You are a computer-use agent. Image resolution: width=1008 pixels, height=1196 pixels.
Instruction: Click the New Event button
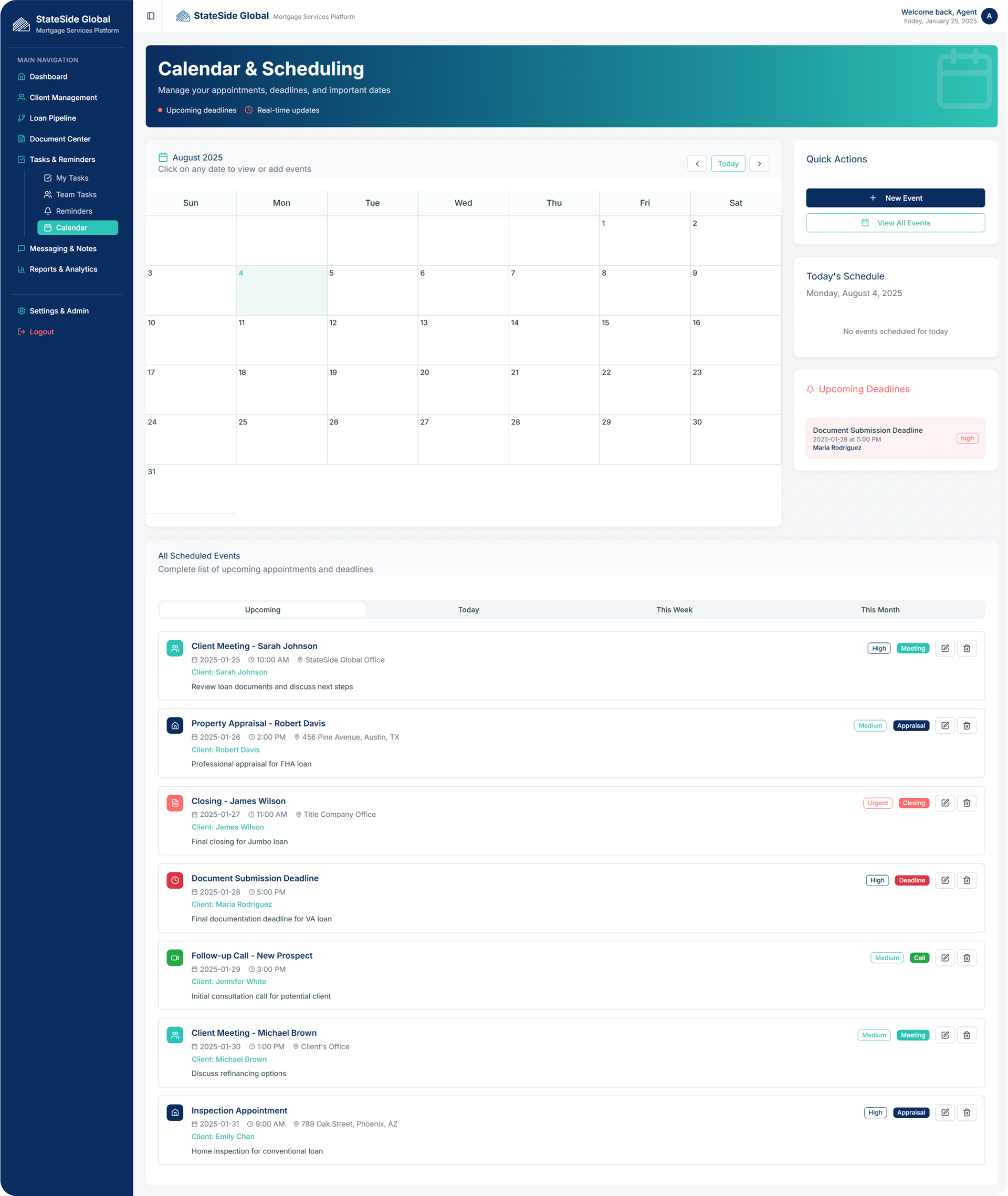895,198
